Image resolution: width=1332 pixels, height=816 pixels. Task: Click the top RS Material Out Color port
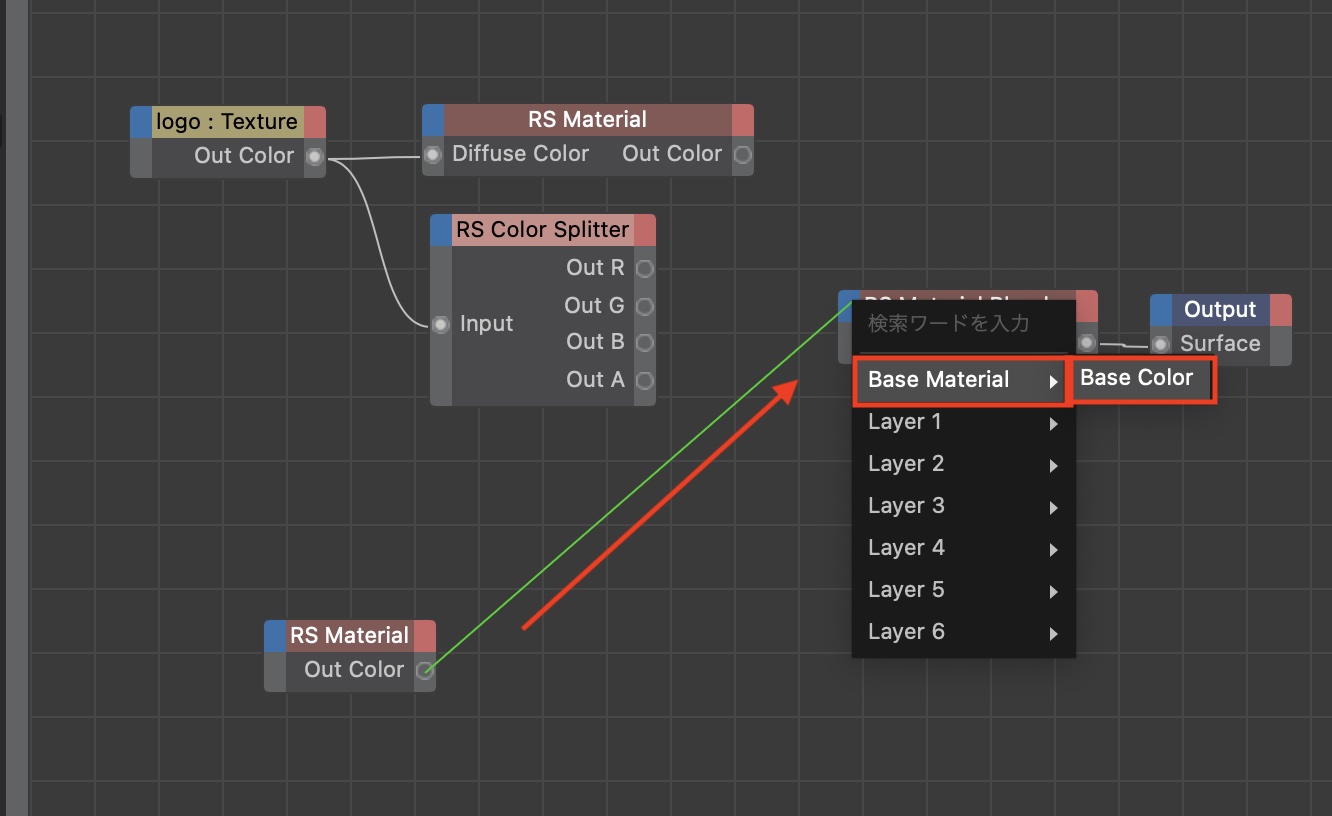coord(742,155)
